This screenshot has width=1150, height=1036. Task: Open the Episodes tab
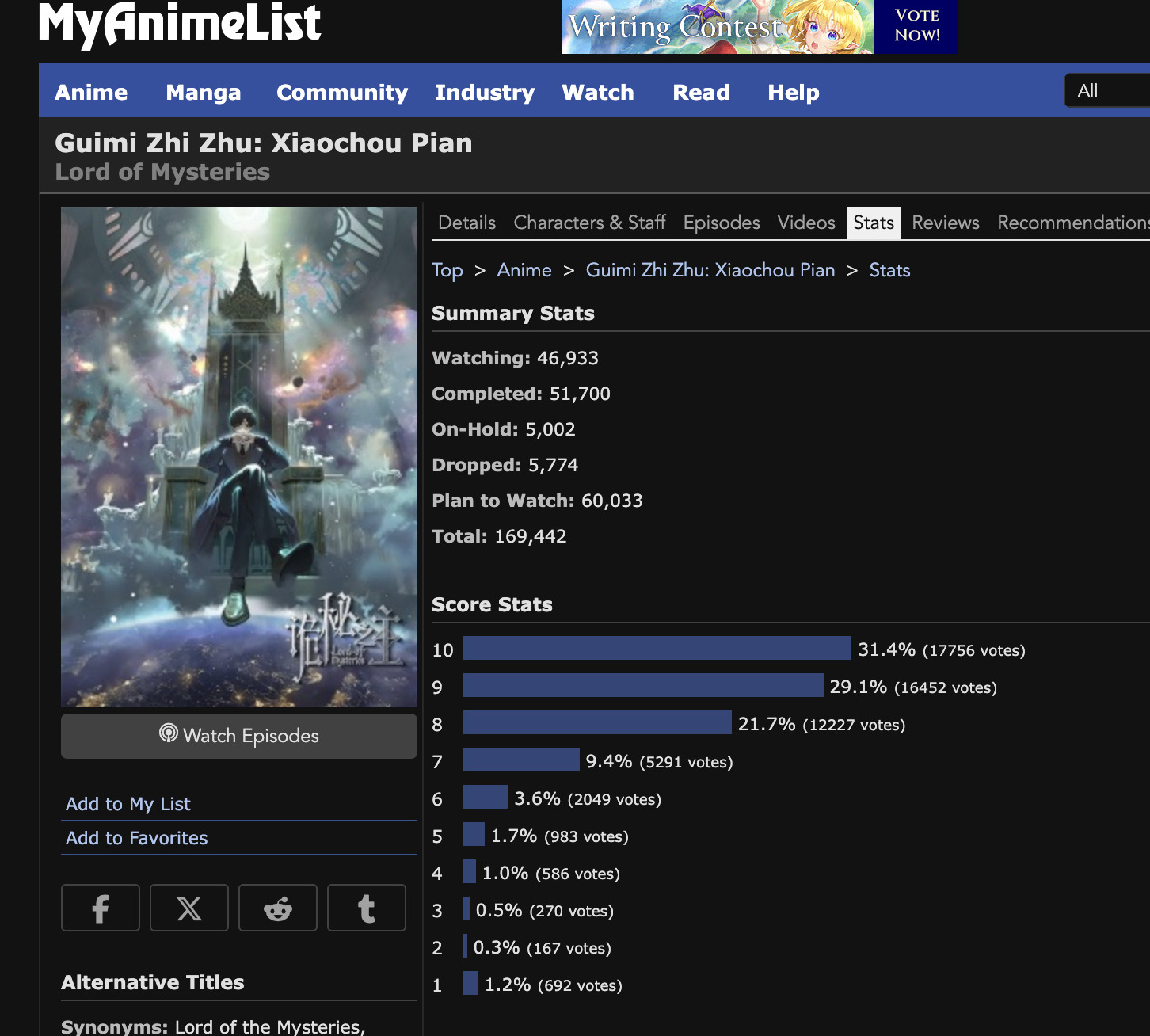[722, 223]
